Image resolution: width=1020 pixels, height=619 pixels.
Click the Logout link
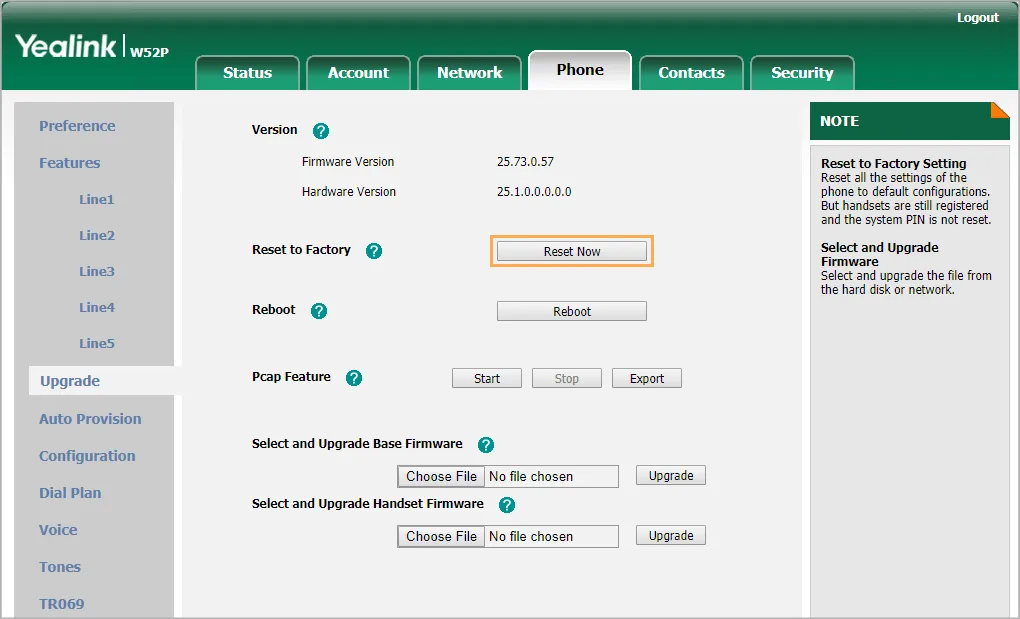[978, 18]
